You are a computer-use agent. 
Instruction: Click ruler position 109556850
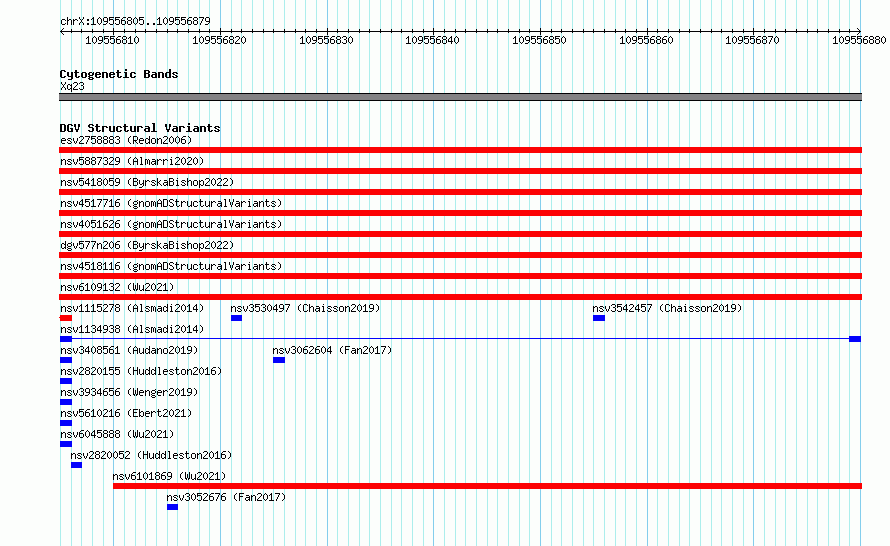point(539,40)
